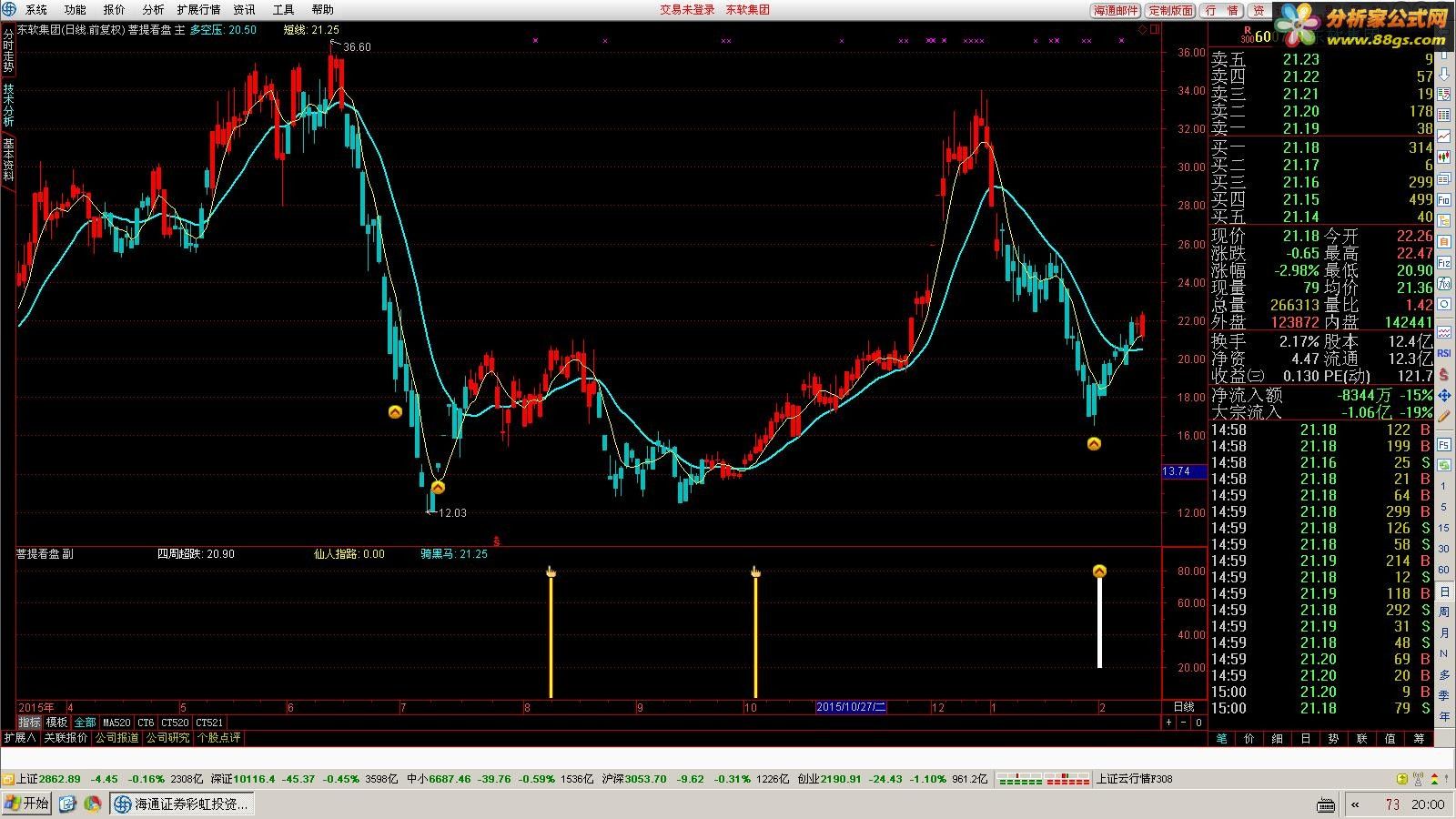The height and width of the screenshot is (819, 1456).
Task: Open the sector tree icon in right toolbar
Action: [1444, 220]
